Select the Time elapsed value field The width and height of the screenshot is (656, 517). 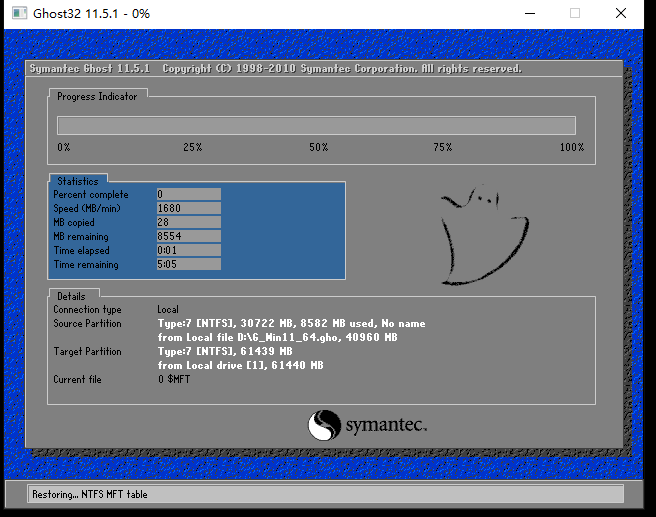[188, 250]
